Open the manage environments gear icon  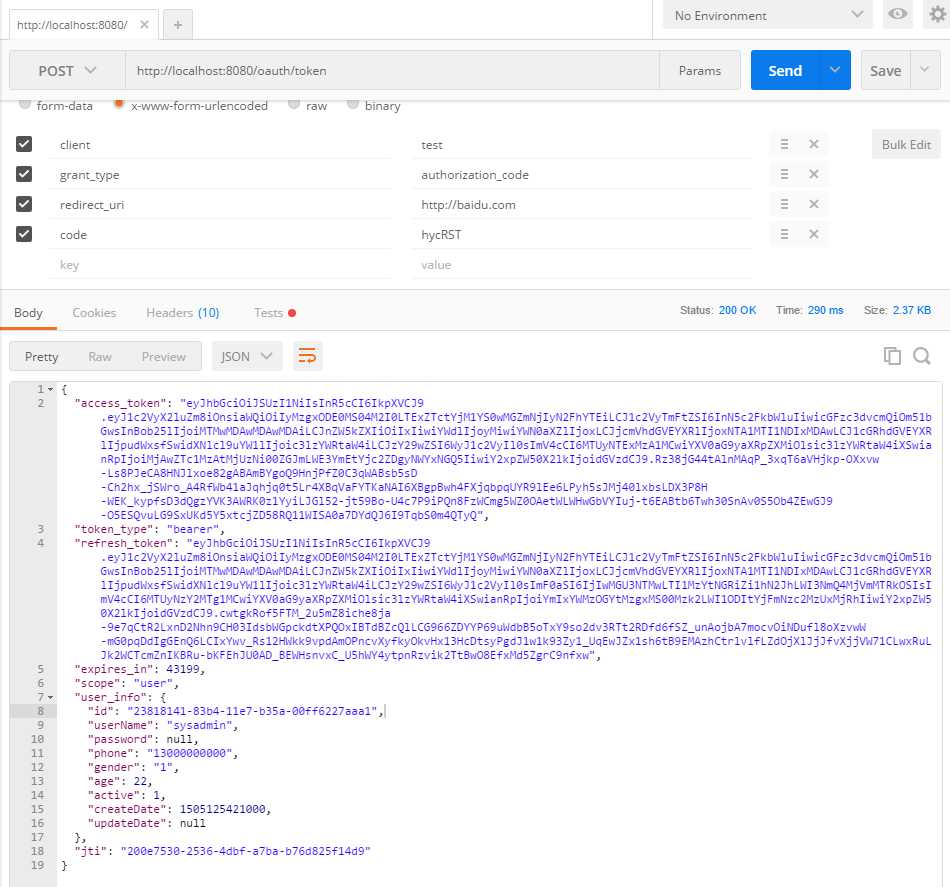(937, 14)
